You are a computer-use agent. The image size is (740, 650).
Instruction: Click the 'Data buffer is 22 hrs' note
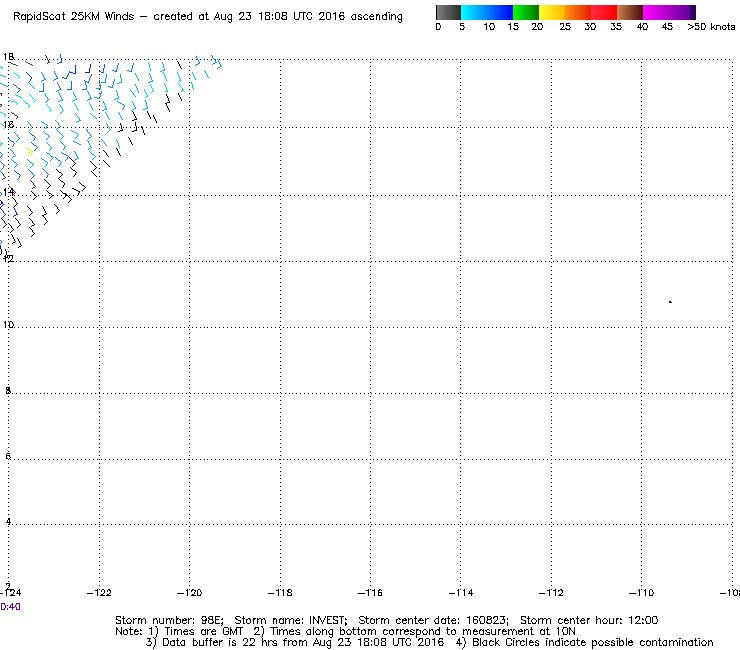click(x=219, y=642)
